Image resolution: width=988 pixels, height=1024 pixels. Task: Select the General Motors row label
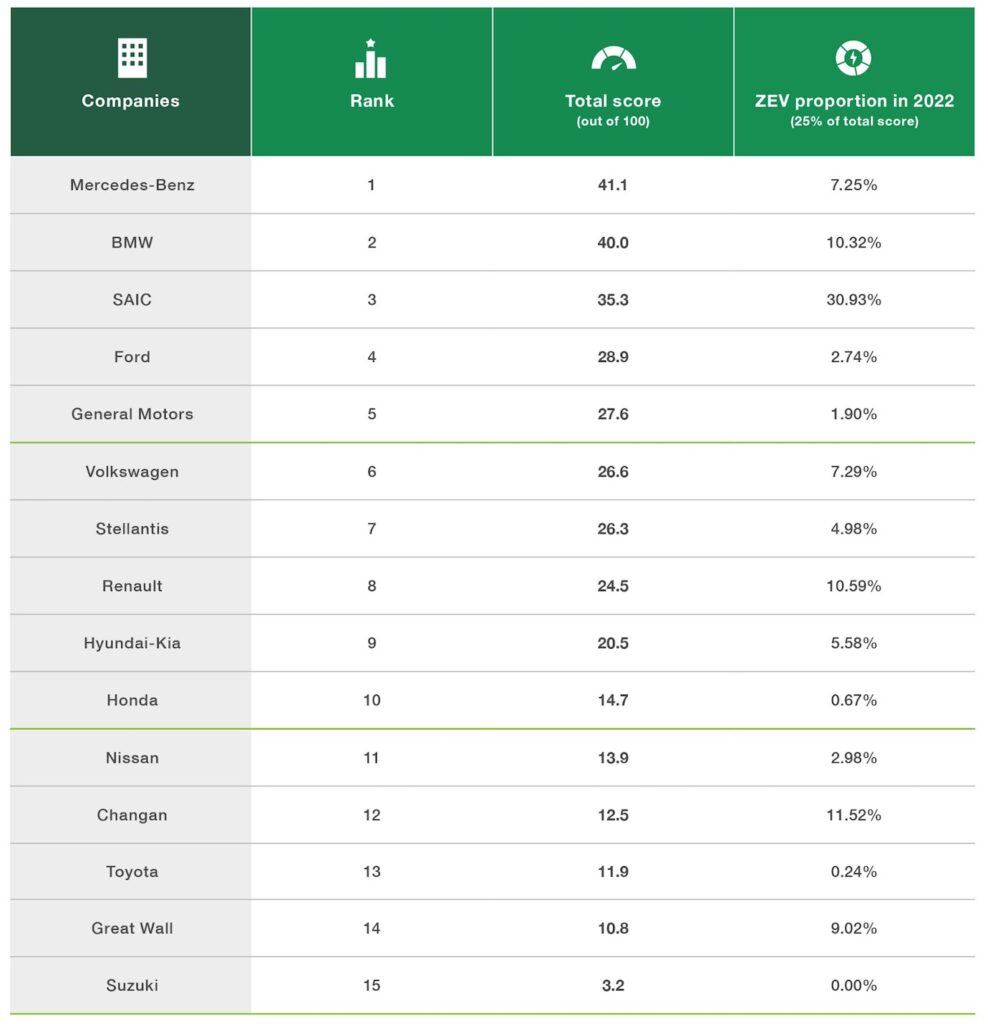[131, 414]
